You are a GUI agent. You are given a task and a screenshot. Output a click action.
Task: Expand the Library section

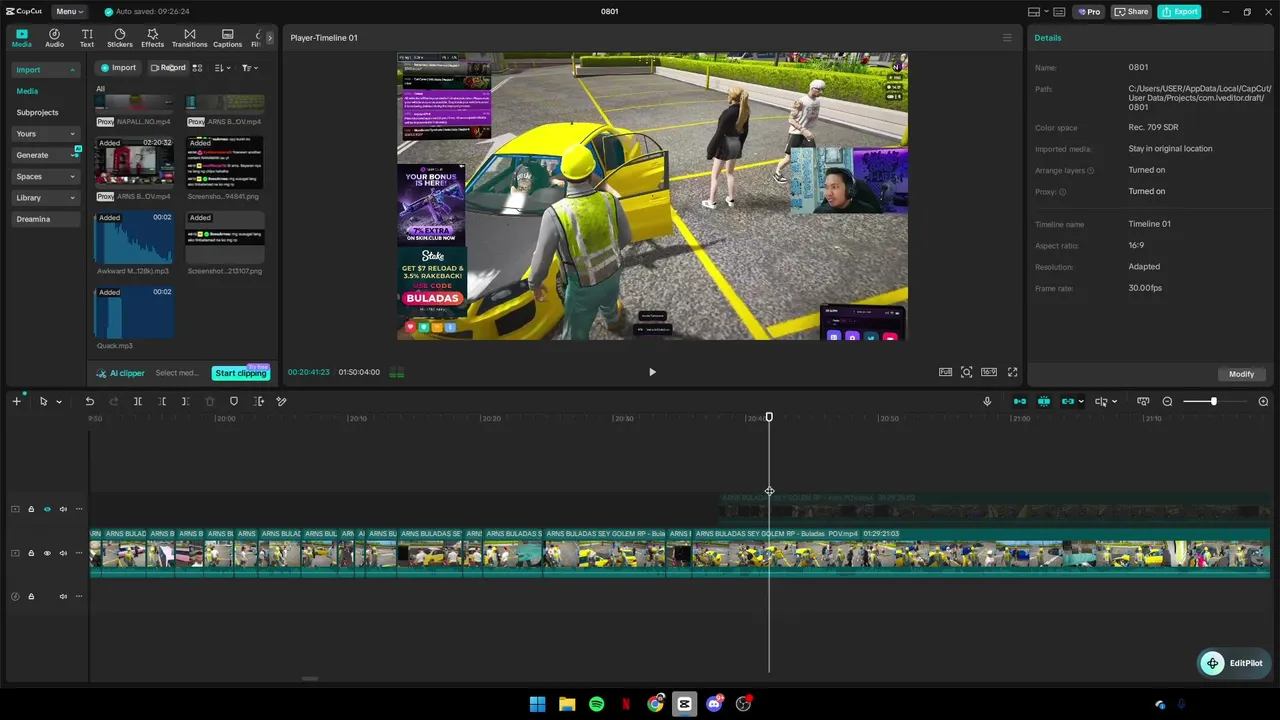click(46, 198)
